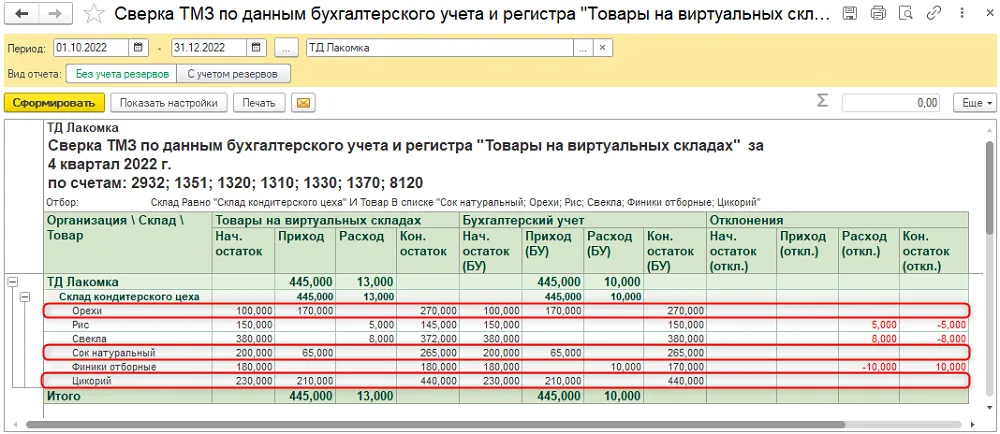Click the Кон. остаток (БУ) column header
Image resolution: width=1000 pixels, height=434 pixels.
pyautogui.click(x=675, y=251)
